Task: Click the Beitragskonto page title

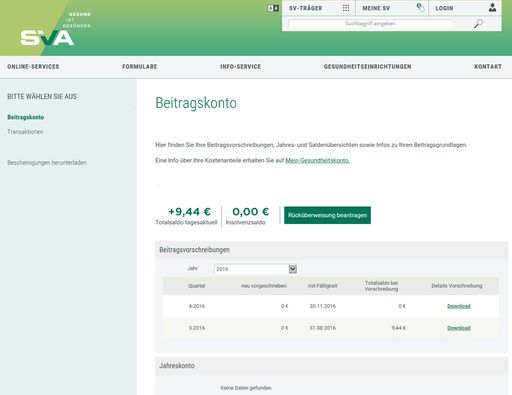Action: click(x=196, y=103)
